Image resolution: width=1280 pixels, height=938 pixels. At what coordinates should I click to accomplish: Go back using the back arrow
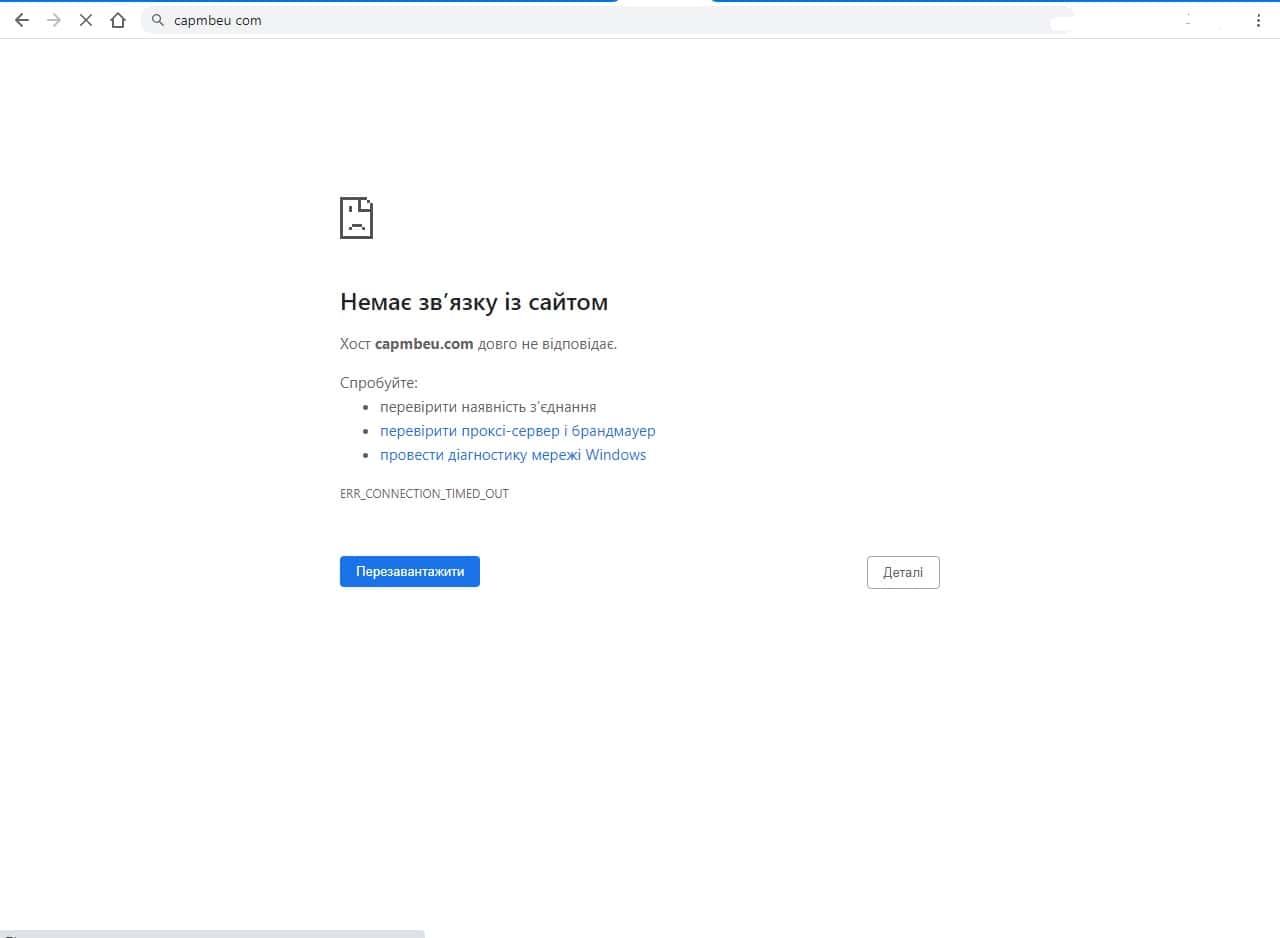(x=22, y=20)
